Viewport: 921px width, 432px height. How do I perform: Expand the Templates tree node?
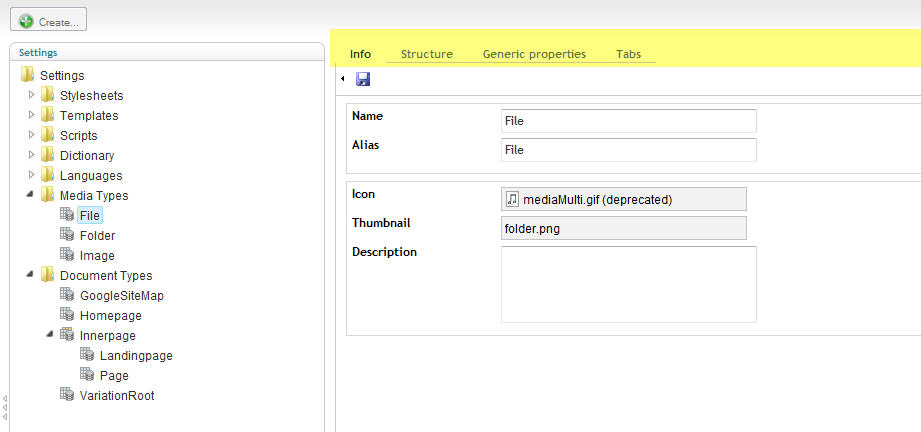tap(32, 115)
